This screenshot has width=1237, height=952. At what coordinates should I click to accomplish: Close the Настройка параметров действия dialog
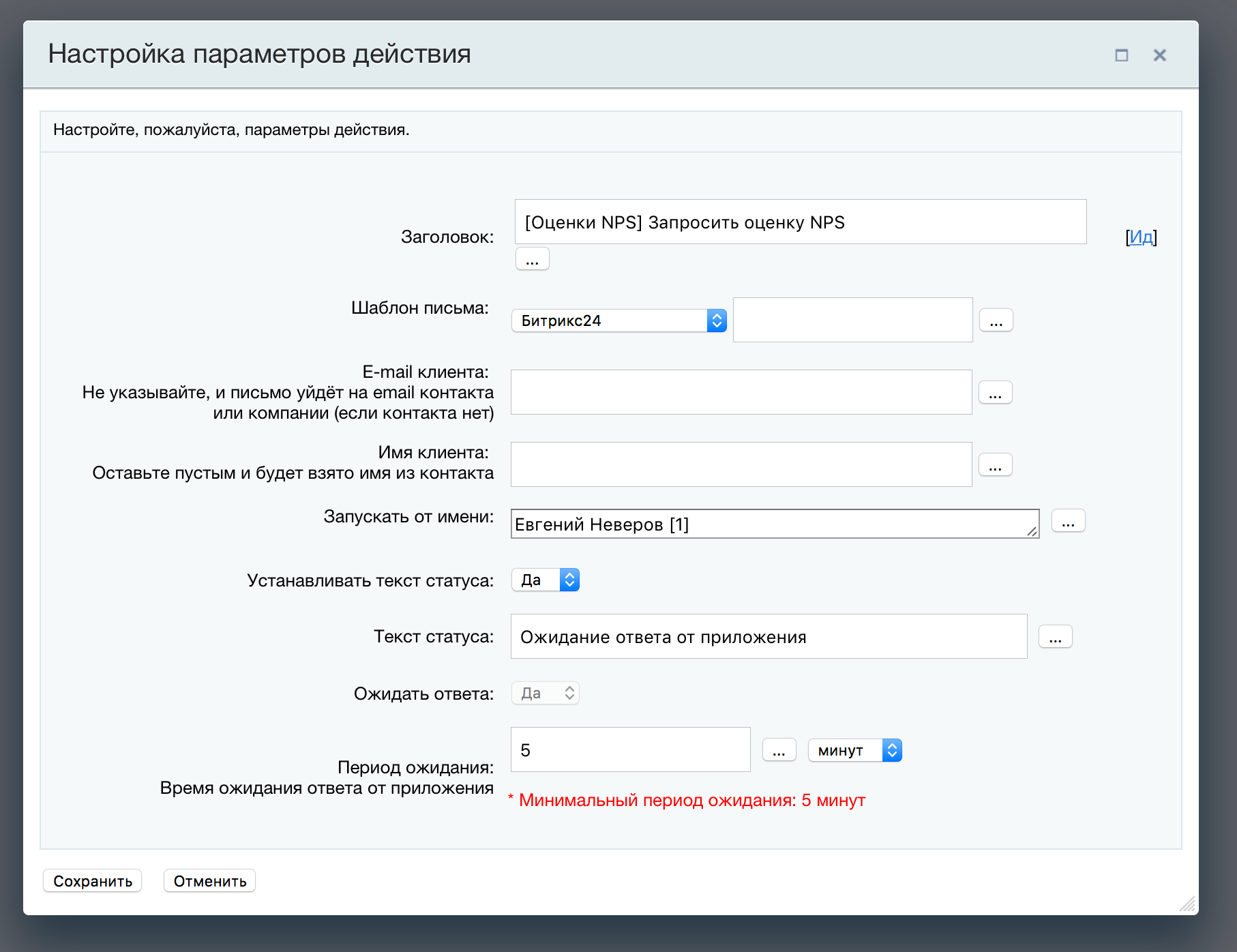1159,55
